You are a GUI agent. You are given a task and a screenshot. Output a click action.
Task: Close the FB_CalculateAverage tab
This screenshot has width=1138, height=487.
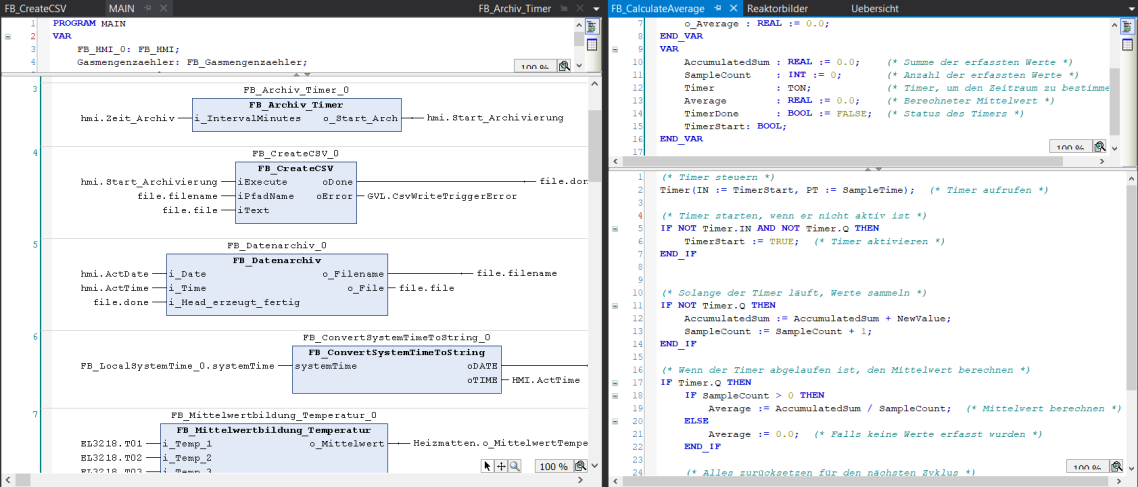click(x=732, y=9)
